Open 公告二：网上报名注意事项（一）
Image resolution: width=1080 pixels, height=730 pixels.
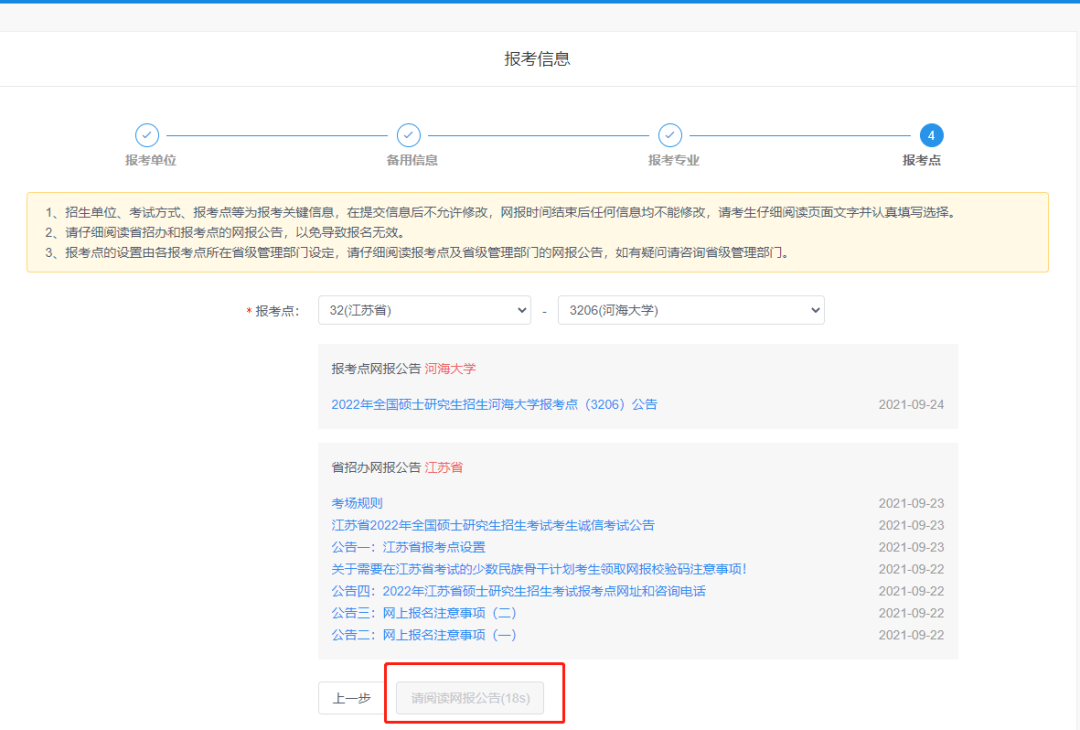424,636
